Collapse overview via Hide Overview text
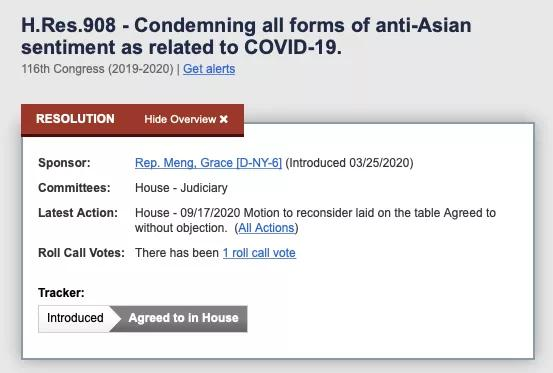The width and height of the screenshot is (553, 373). click(180, 119)
